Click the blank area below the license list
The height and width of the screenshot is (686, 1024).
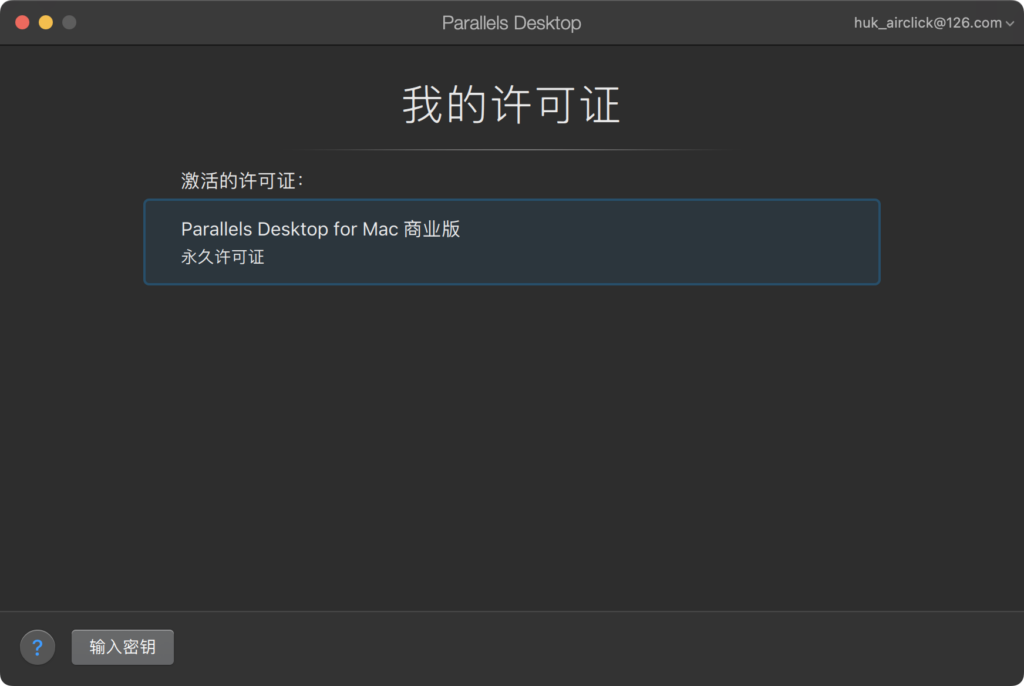[511, 440]
